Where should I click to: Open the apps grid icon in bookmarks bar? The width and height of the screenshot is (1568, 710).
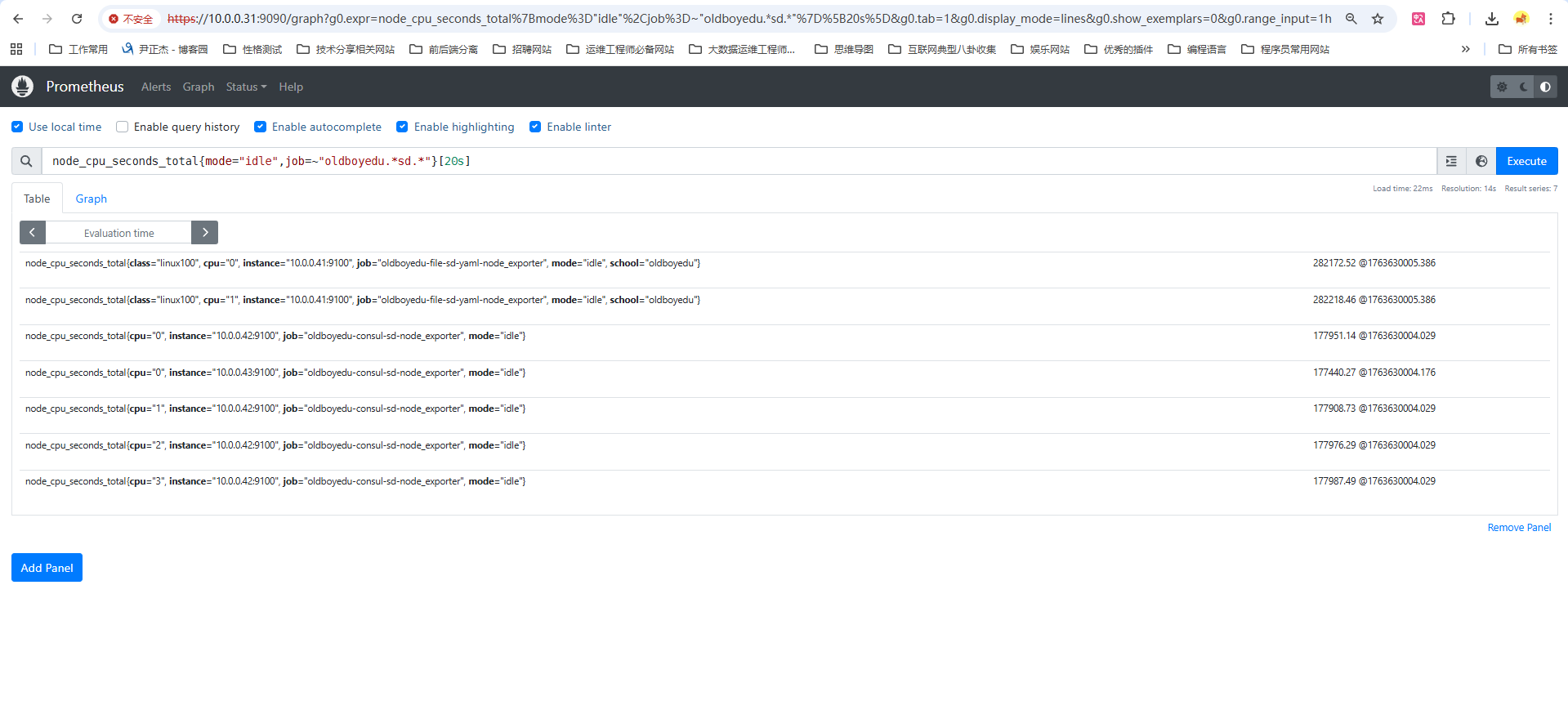coord(16,49)
